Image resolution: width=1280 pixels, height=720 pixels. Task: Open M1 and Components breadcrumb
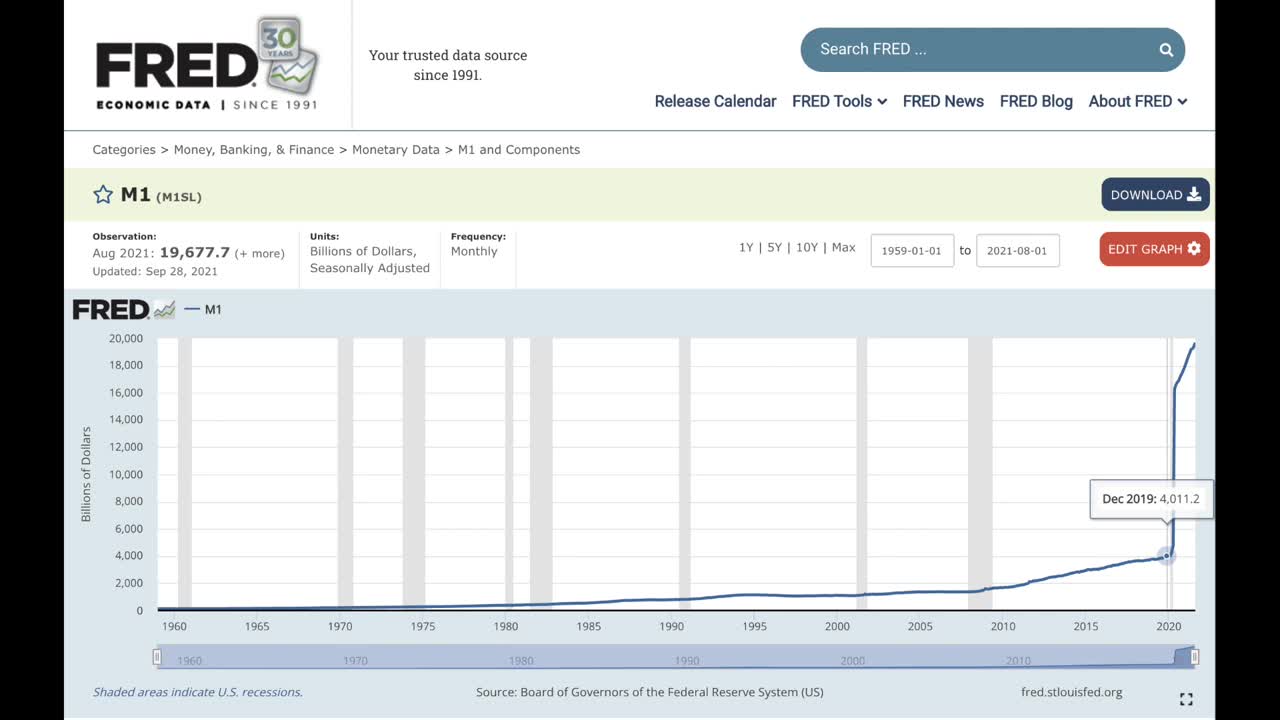[518, 150]
